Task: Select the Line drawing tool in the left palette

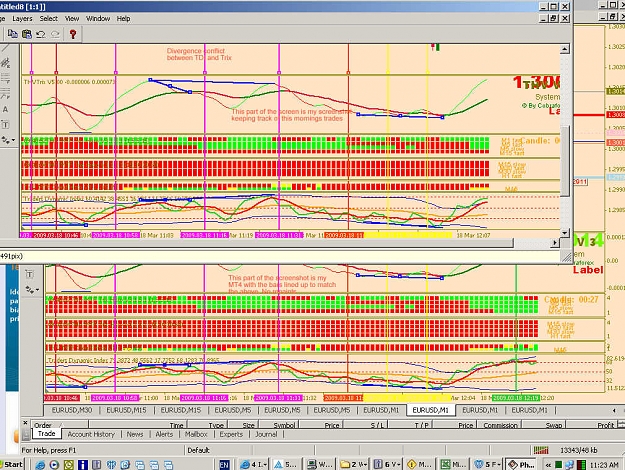Action: (x=5, y=49)
